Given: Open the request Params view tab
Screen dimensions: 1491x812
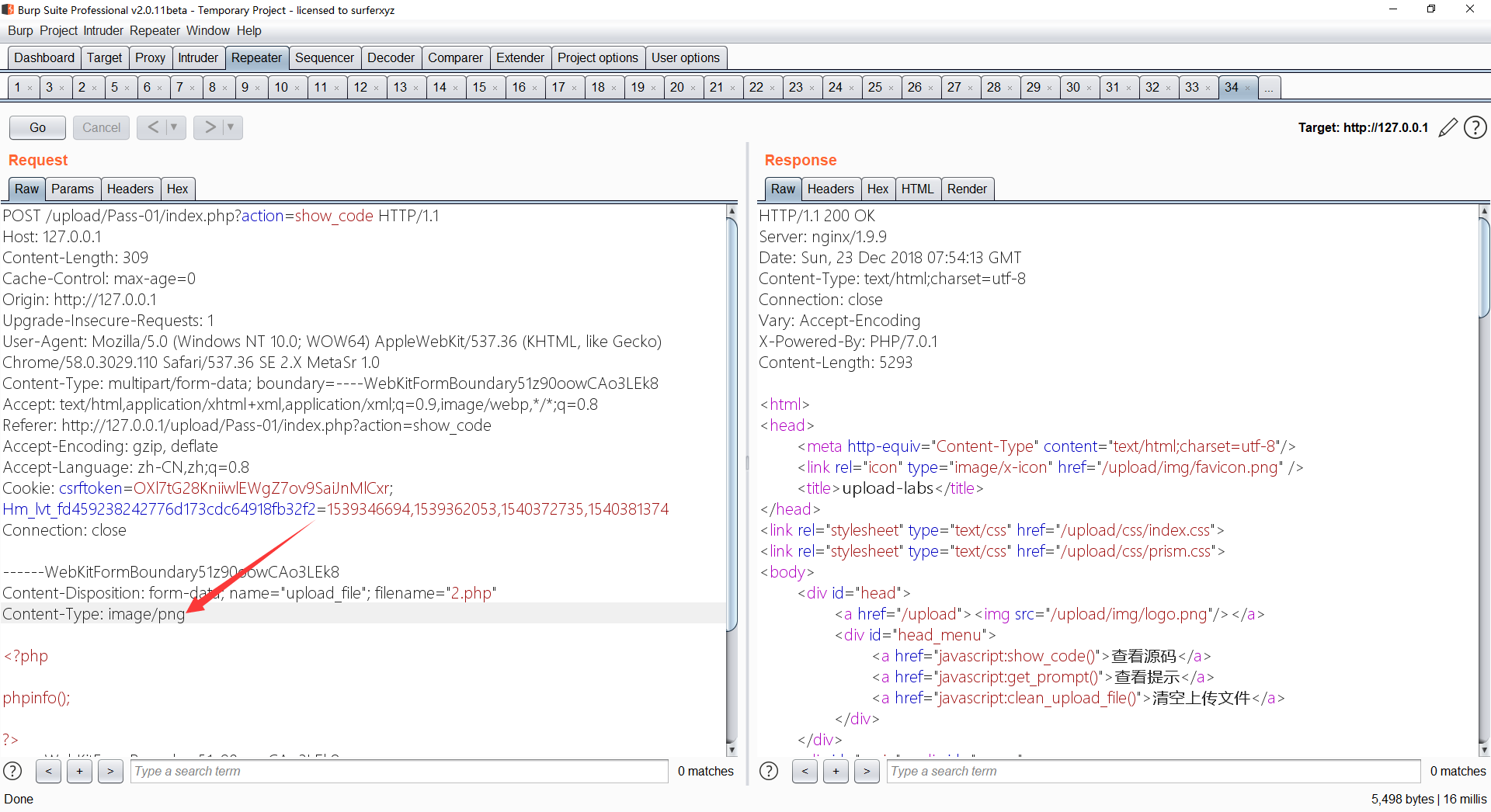Looking at the screenshot, I should point(72,189).
